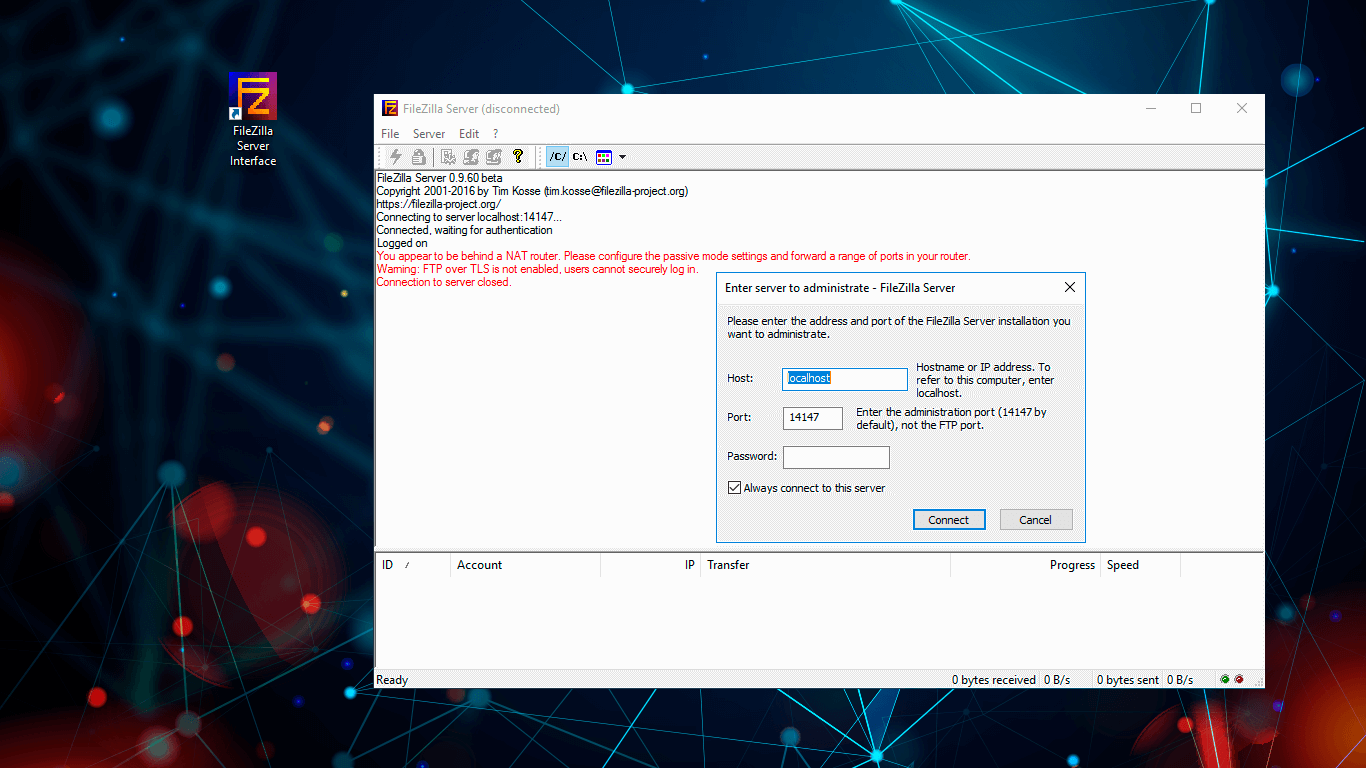Click the green status light in status bar
1366x768 pixels.
coord(1224,679)
